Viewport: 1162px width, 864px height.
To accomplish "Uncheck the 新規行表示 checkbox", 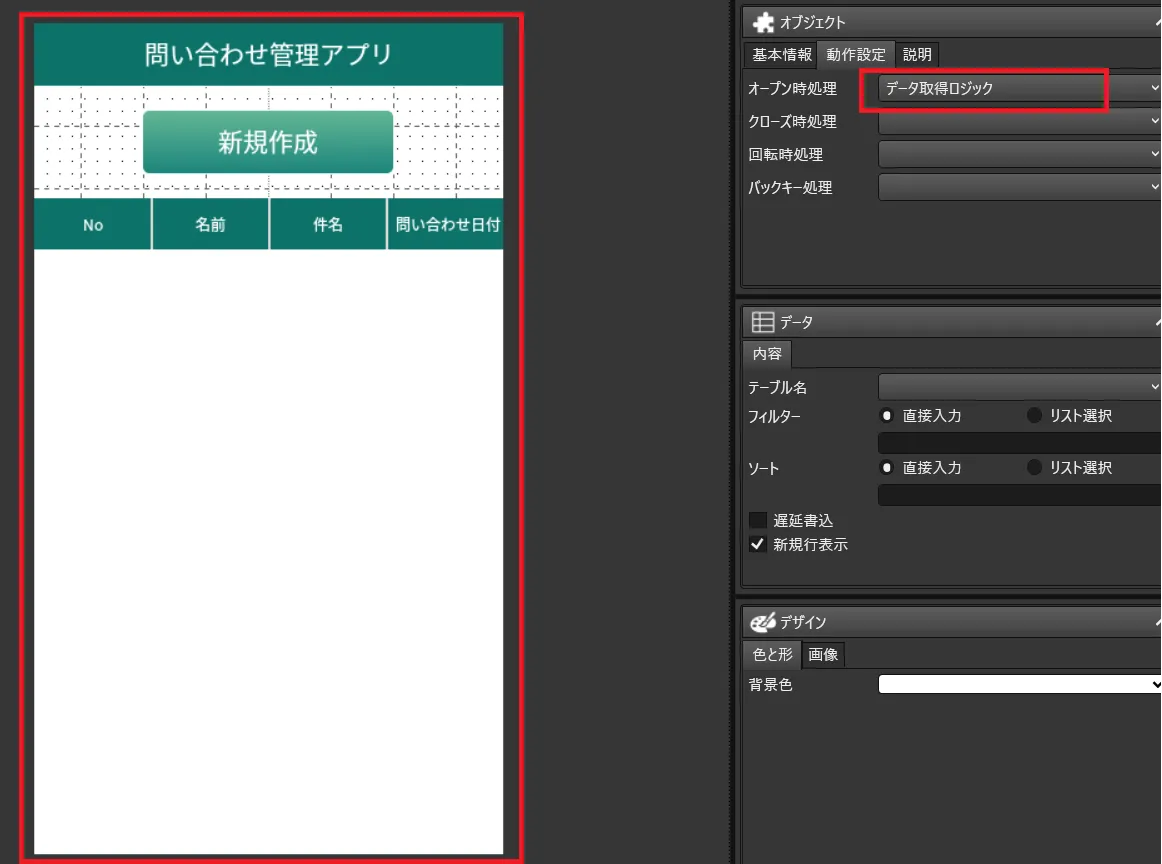I will pos(758,545).
